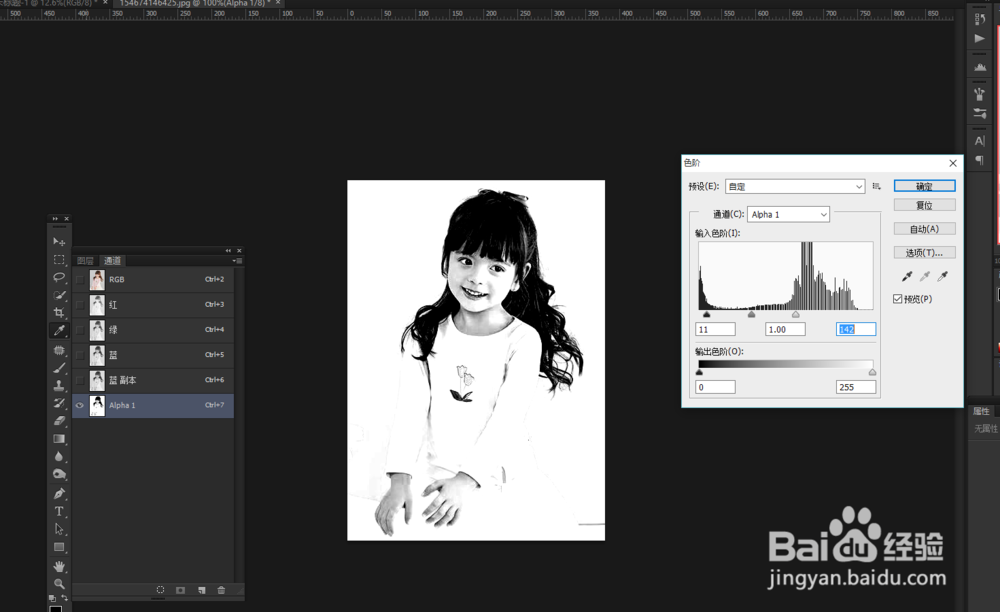1000x612 pixels.
Task: Click the 选项(T)... button
Action: (924, 252)
